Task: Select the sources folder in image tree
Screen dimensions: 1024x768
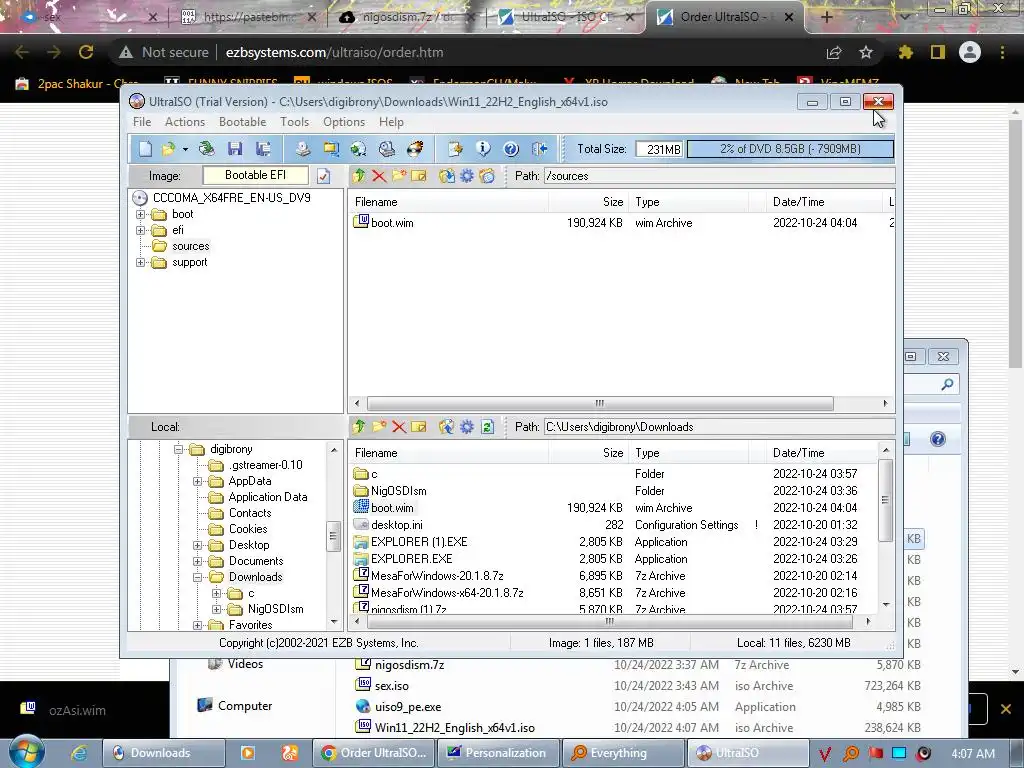Action: coord(191,246)
